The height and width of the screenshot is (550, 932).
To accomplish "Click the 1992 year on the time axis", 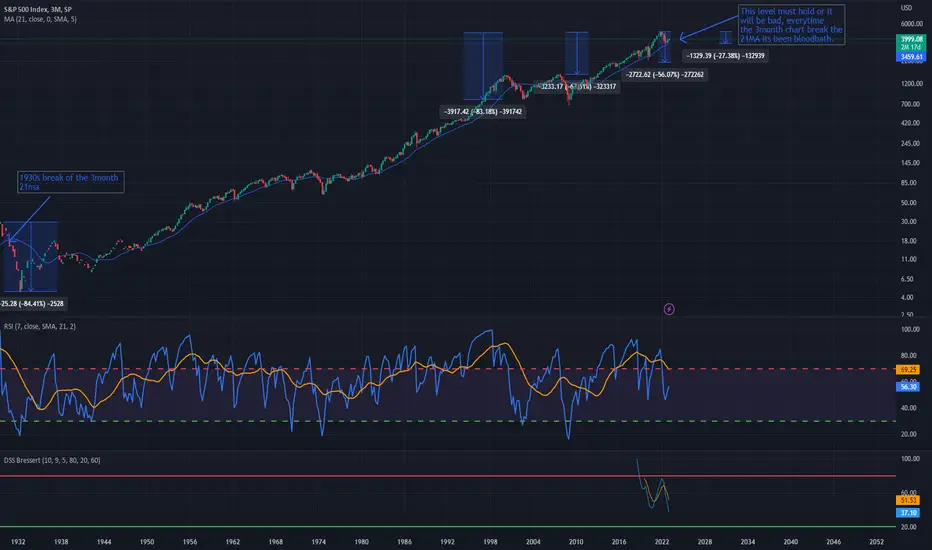I will click(x=447, y=542).
